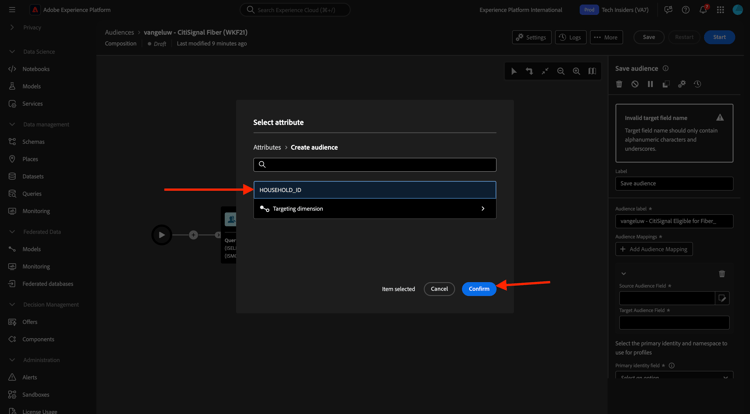
Task: Open the apps grid switcher icon
Action: pyautogui.click(x=720, y=10)
